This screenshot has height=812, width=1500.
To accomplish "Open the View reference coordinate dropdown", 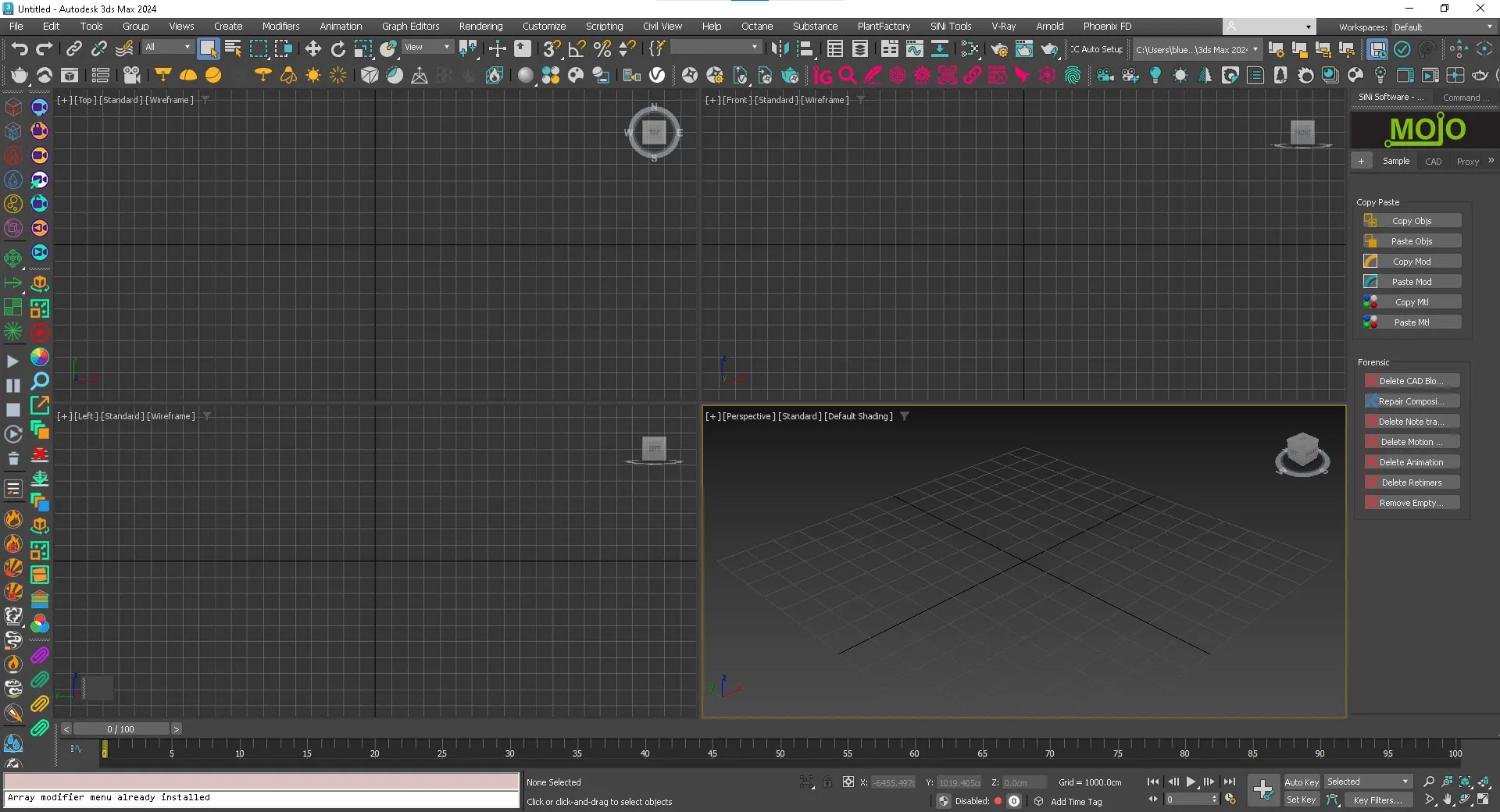I will [427, 48].
